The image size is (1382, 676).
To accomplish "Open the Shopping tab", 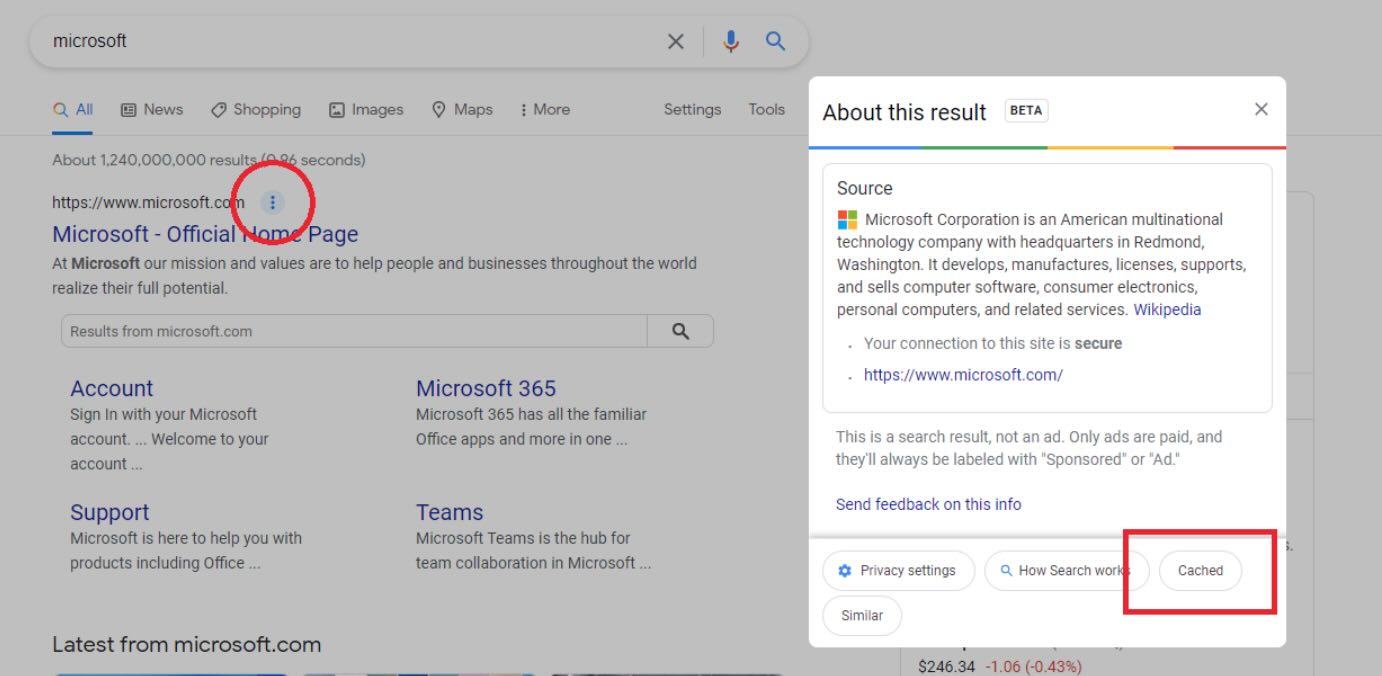I will coord(256,110).
